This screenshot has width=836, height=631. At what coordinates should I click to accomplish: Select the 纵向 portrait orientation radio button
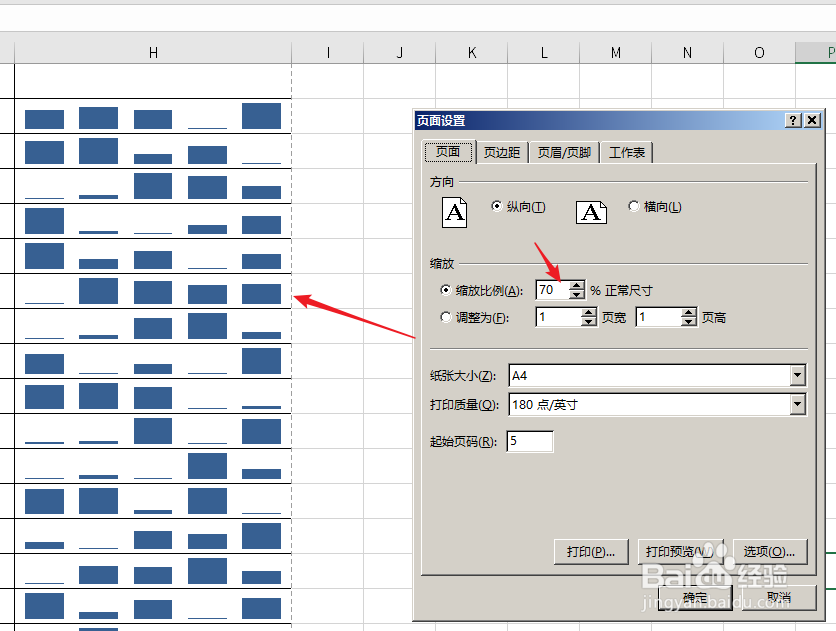click(496, 206)
